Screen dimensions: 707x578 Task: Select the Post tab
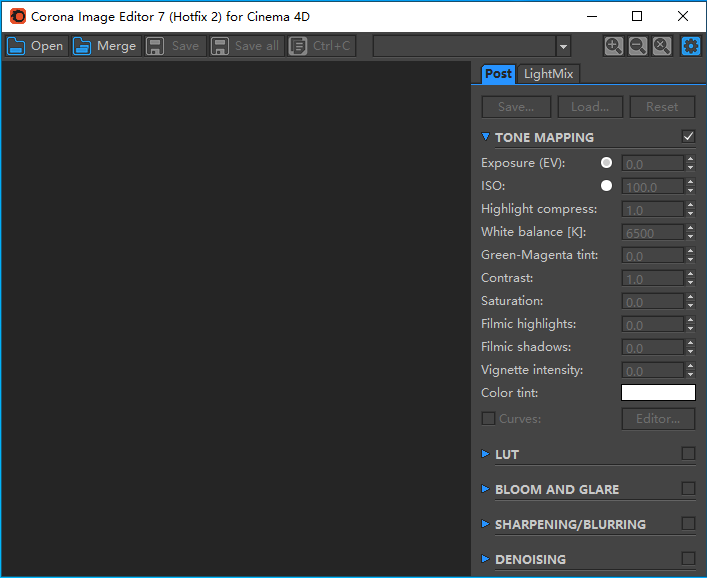point(498,74)
